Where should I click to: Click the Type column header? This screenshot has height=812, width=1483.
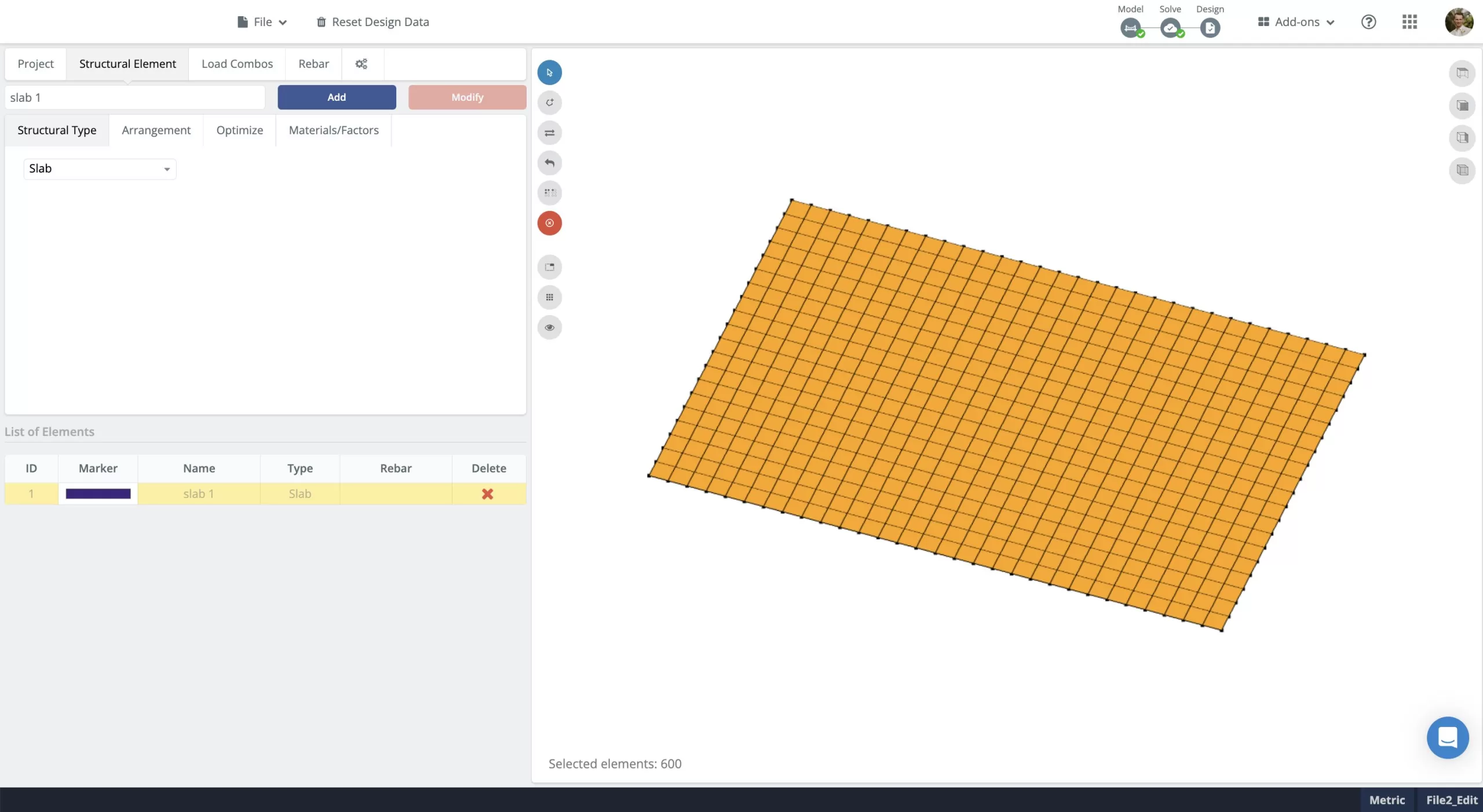click(x=299, y=469)
